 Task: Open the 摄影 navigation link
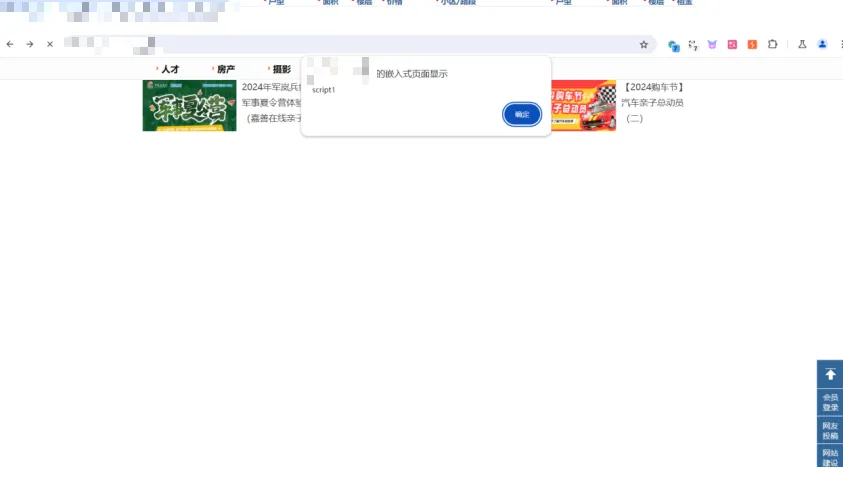pyautogui.click(x=280, y=69)
